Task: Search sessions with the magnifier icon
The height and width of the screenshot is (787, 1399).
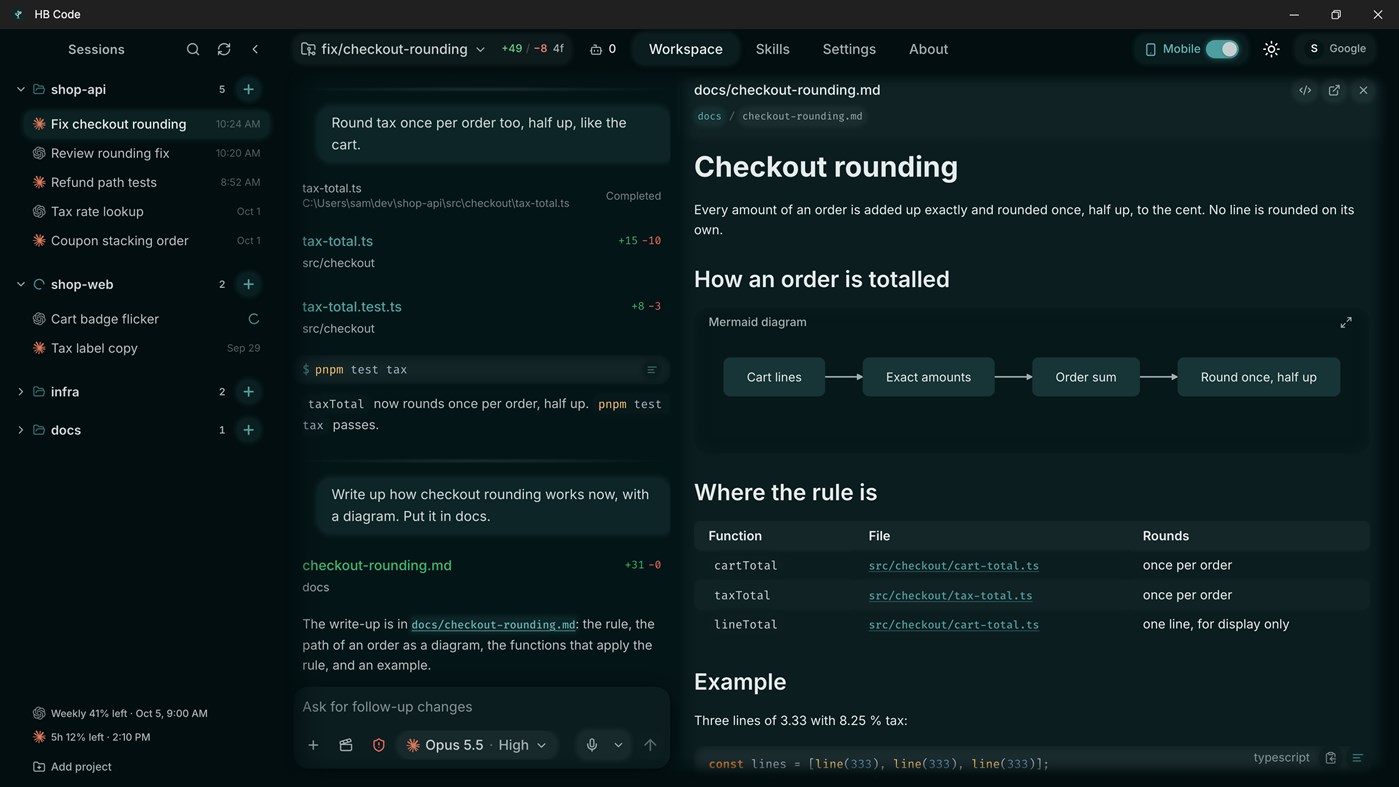Action: pyautogui.click(x=193, y=49)
